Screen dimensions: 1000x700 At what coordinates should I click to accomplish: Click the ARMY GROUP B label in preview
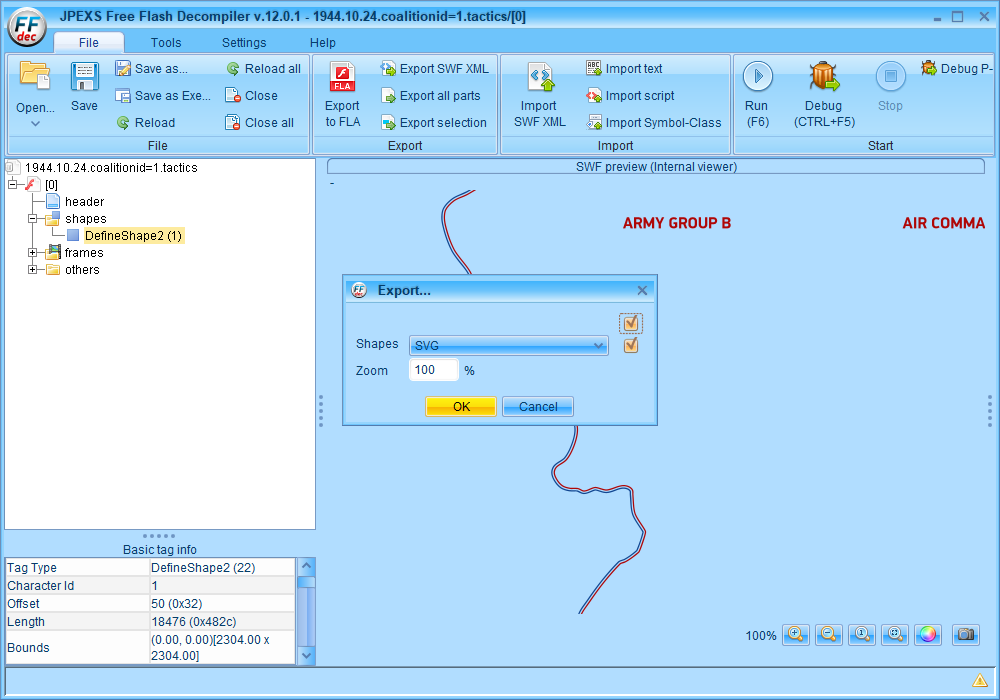point(677,223)
